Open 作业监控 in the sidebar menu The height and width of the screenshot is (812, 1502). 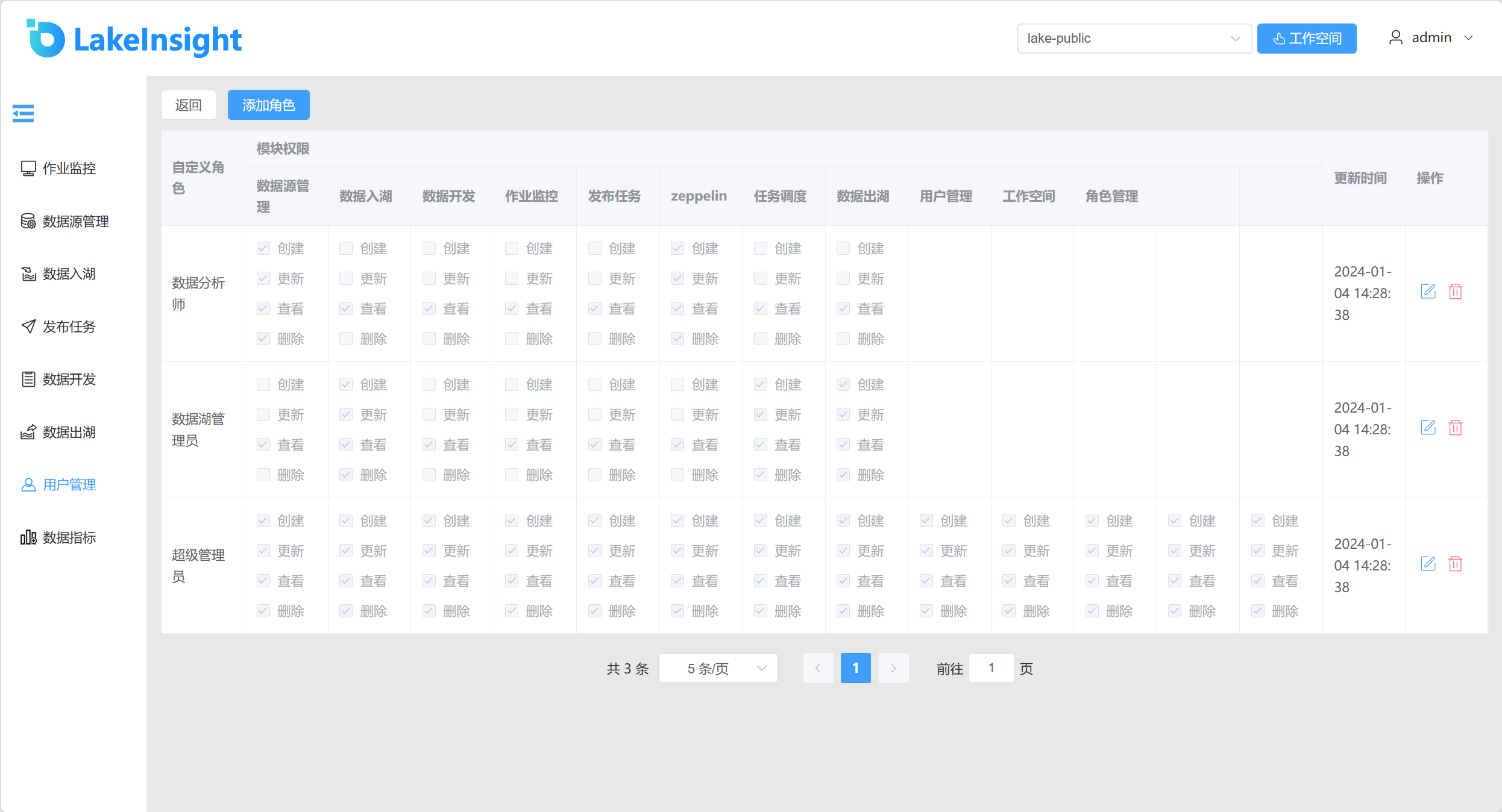pos(69,168)
